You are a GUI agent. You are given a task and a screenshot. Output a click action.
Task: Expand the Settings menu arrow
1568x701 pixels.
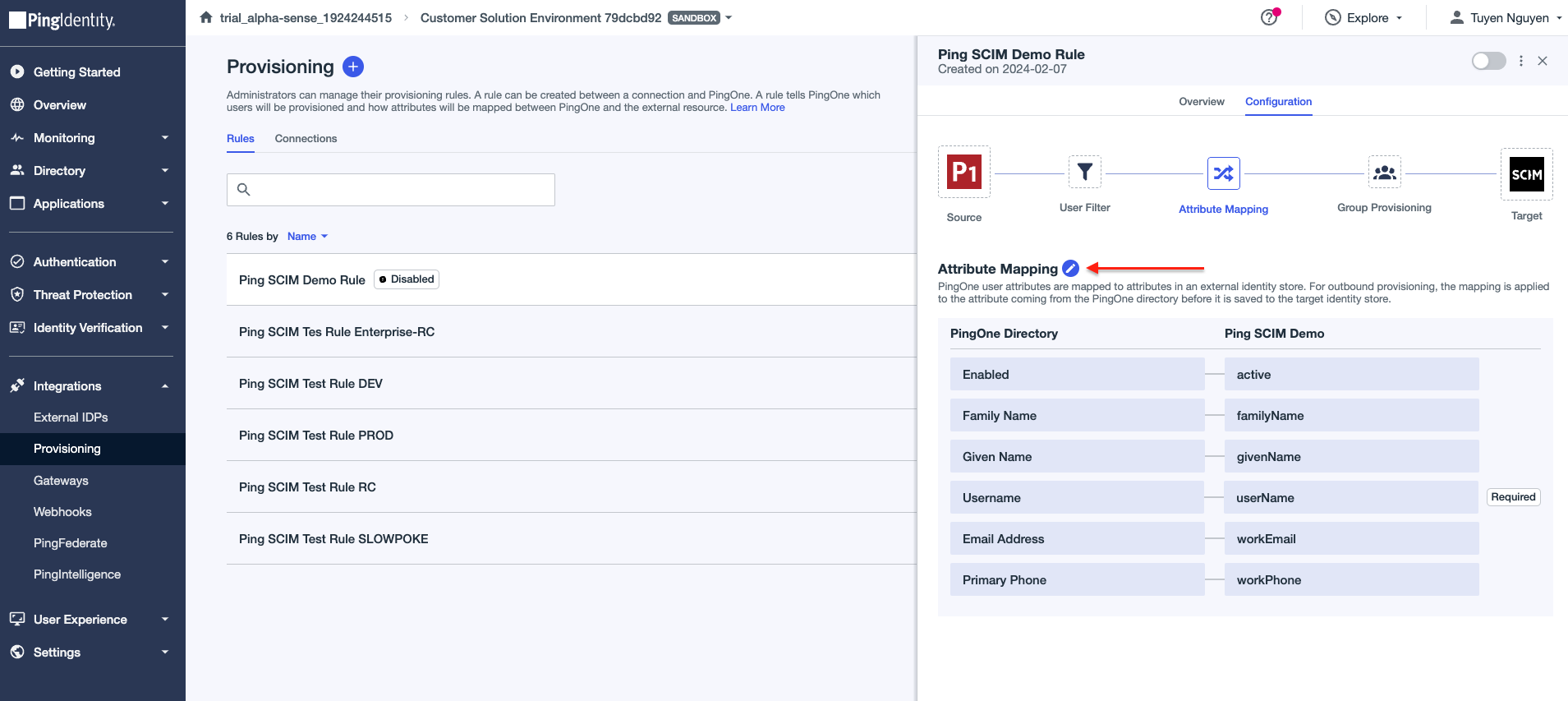(x=165, y=653)
